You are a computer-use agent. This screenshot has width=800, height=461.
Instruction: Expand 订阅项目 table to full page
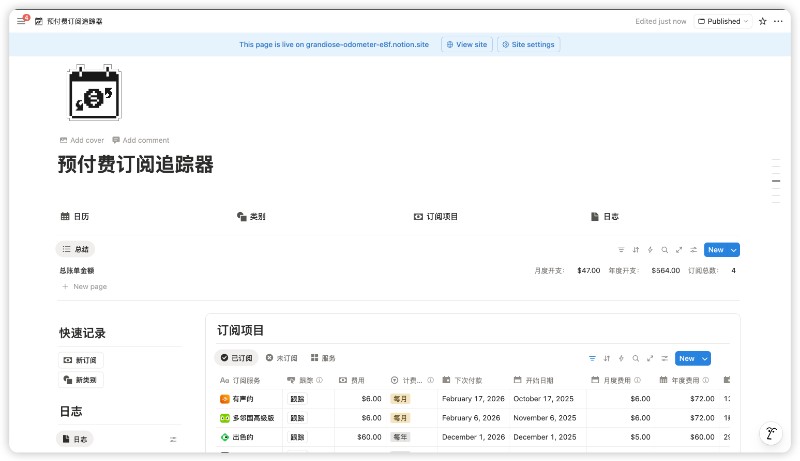(x=650, y=358)
